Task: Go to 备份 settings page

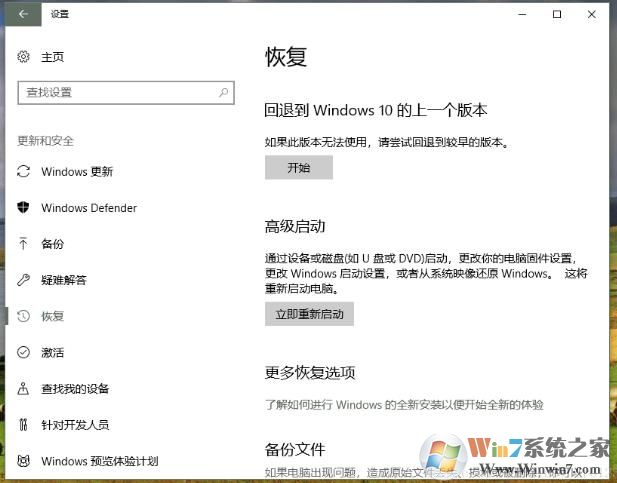Action: (x=52, y=244)
